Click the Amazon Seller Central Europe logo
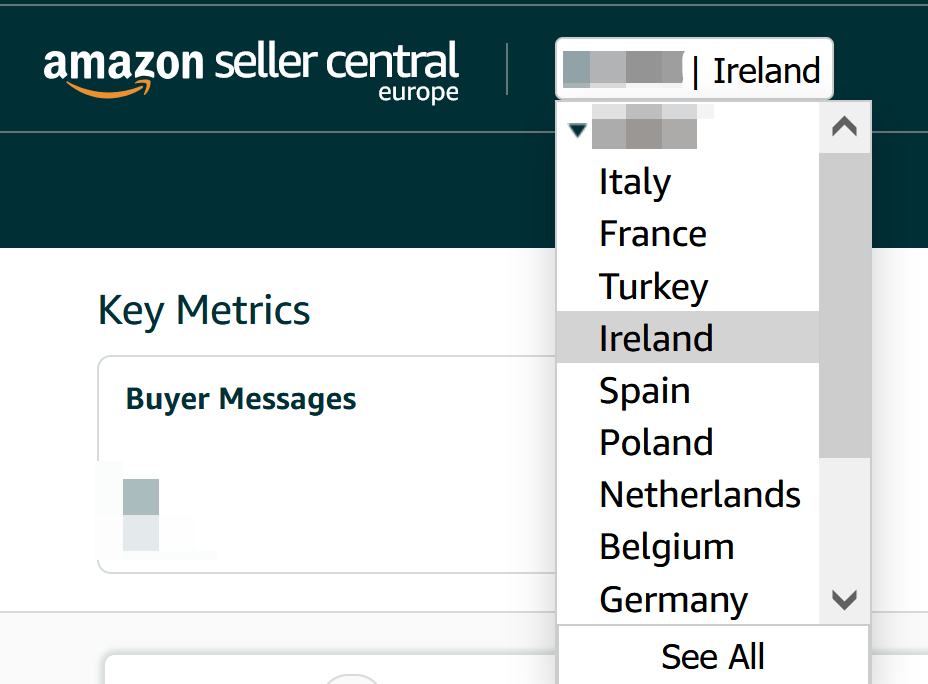928x684 pixels. (x=251, y=69)
